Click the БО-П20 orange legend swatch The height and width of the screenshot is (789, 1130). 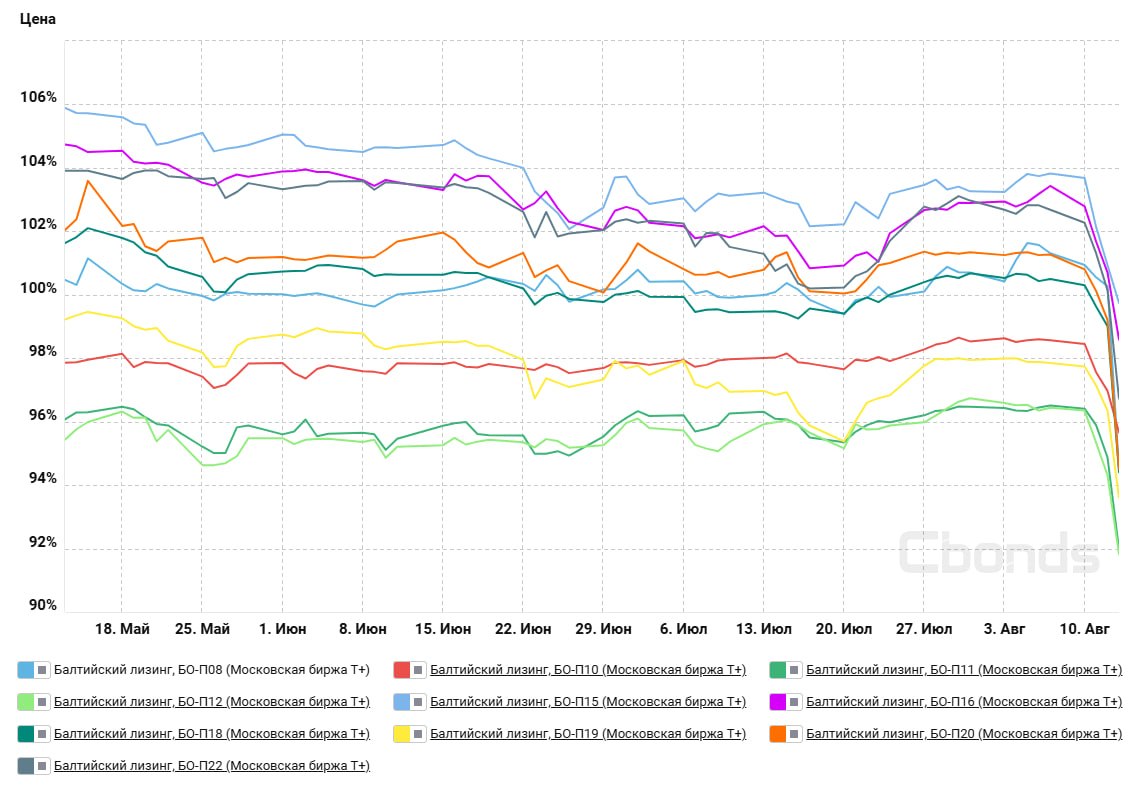pyautogui.click(x=786, y=734)
